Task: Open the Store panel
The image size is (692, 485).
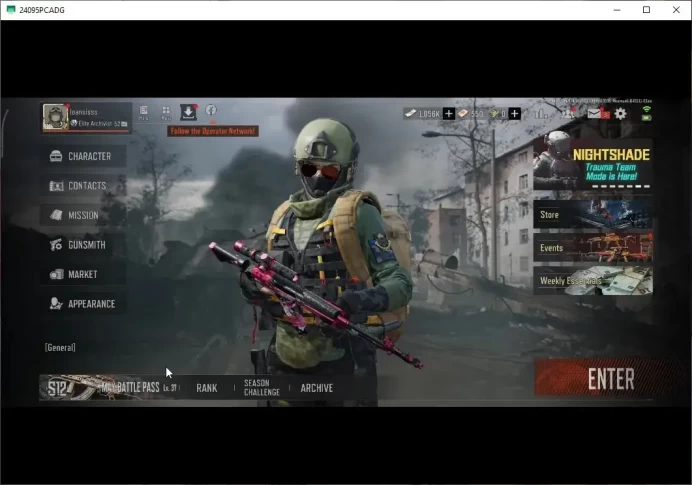Action: [593, 214]
